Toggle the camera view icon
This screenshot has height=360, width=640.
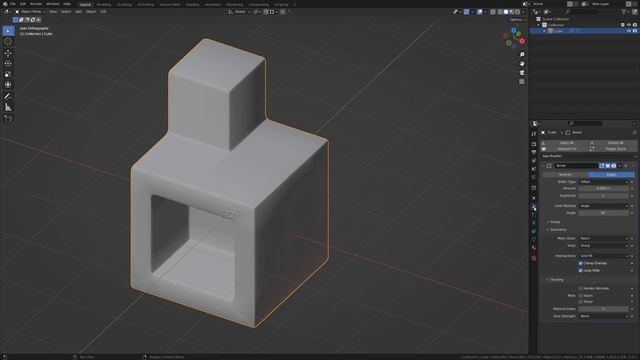click(522, 73)
